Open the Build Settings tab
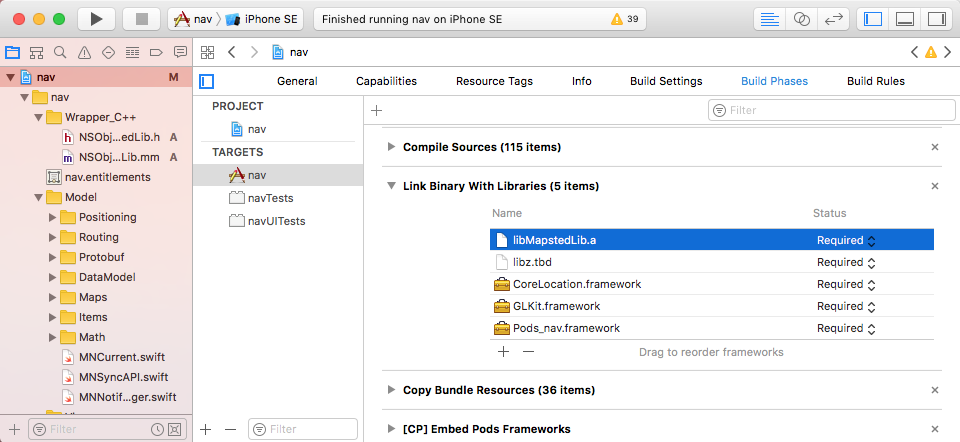Screen dimensions: 960x442 point(666,81)
